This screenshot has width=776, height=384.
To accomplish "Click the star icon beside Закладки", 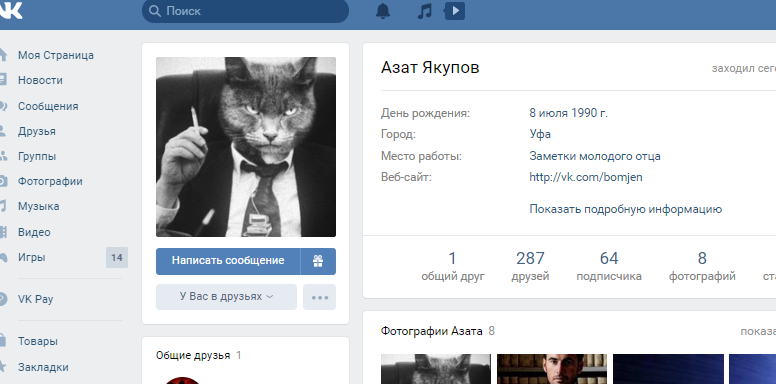I will coord(2,367).
